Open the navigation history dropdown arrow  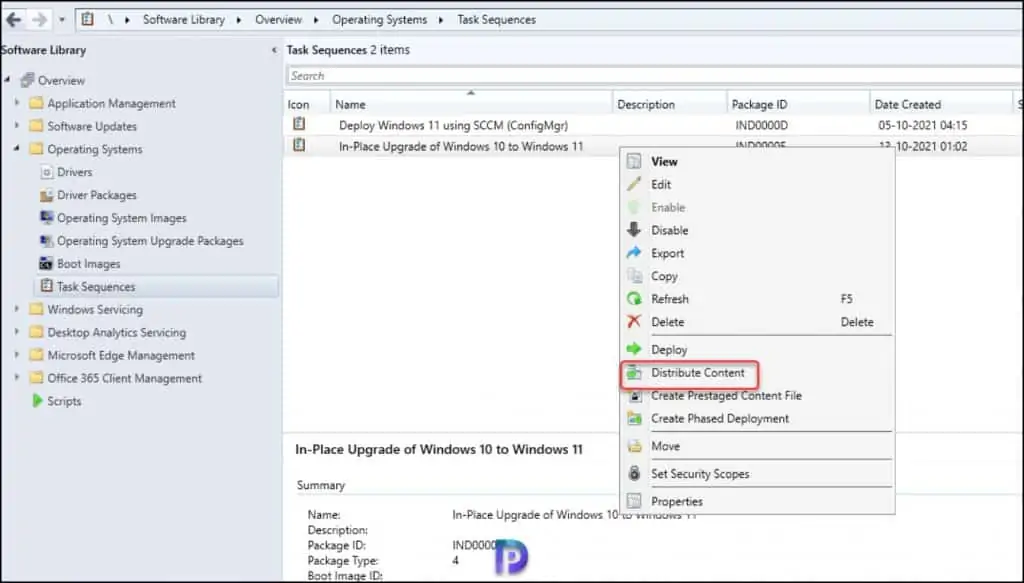click(x=62, y=20)
